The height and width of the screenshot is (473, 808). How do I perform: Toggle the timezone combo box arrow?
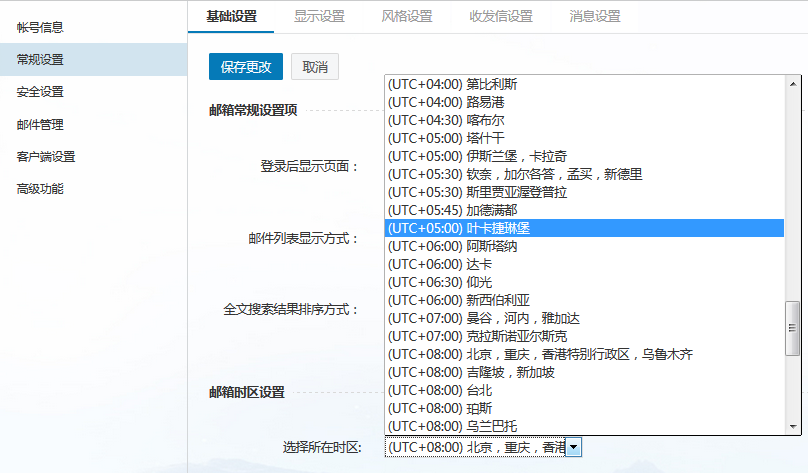point(574,447)
